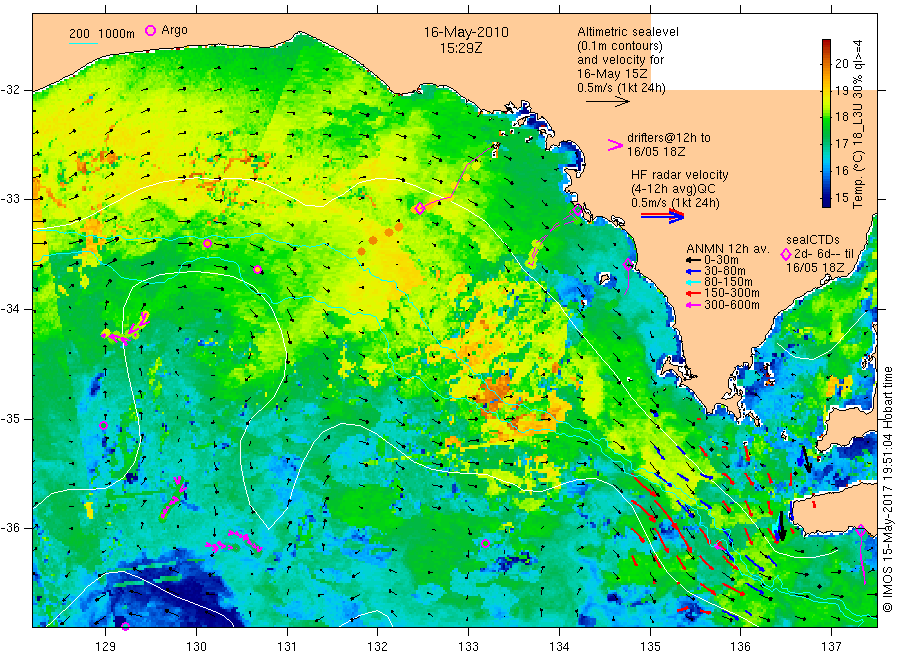This screenshot has height=660, width=900.
Task: Click the '(4-12h avg)QC' text
Action: point(673,189)
